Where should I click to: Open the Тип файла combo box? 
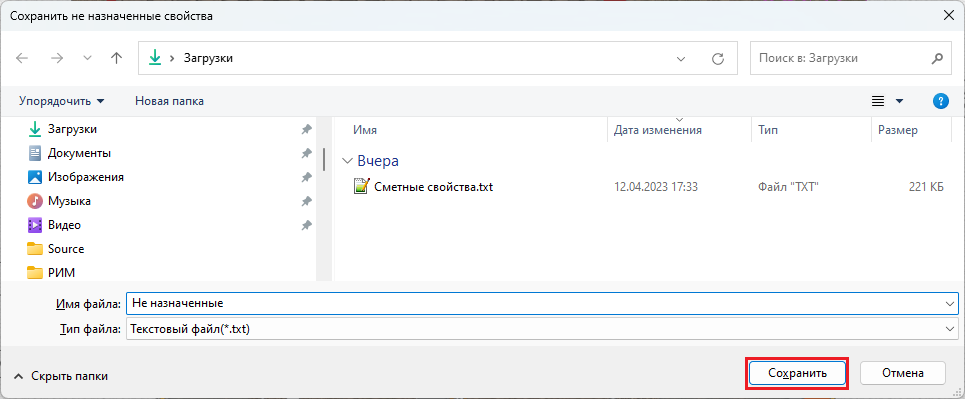pos(542,329)
